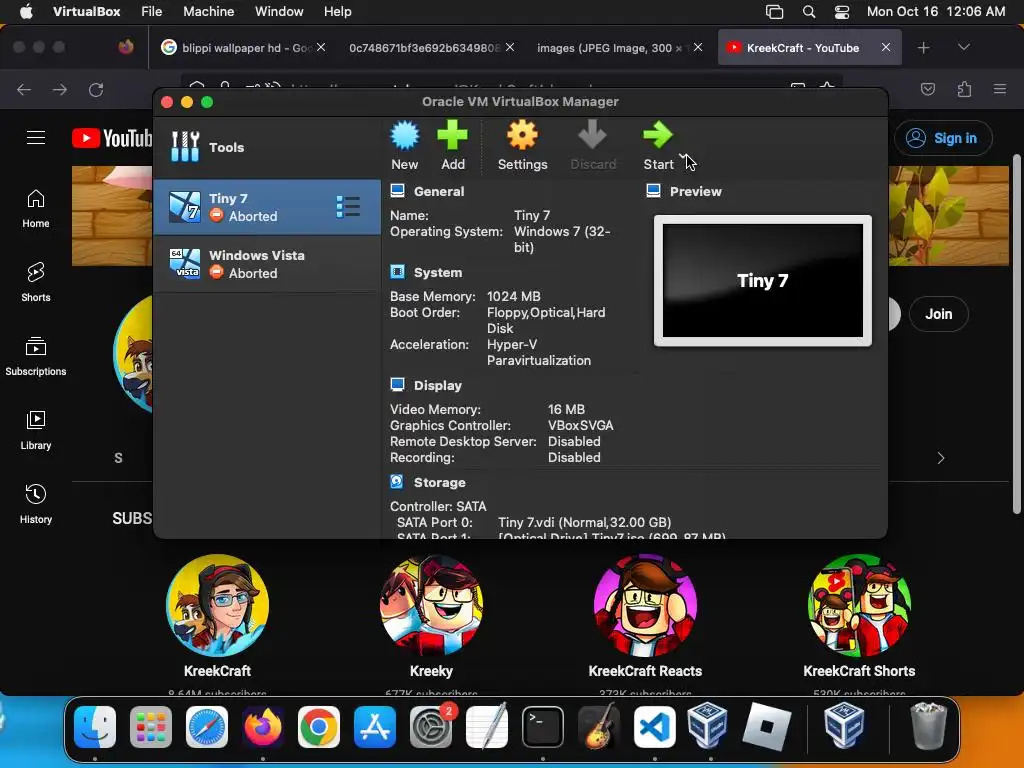Screen dimensions: 1024x768
Task: Open Firefox application hamburger menu
Action: tap(1000, 89)
